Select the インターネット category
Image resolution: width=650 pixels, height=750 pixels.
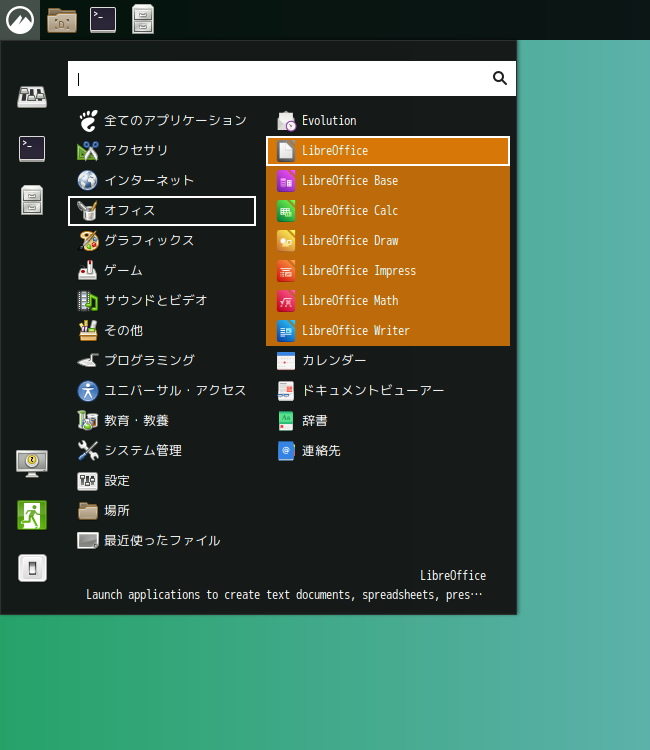point(148,181)
